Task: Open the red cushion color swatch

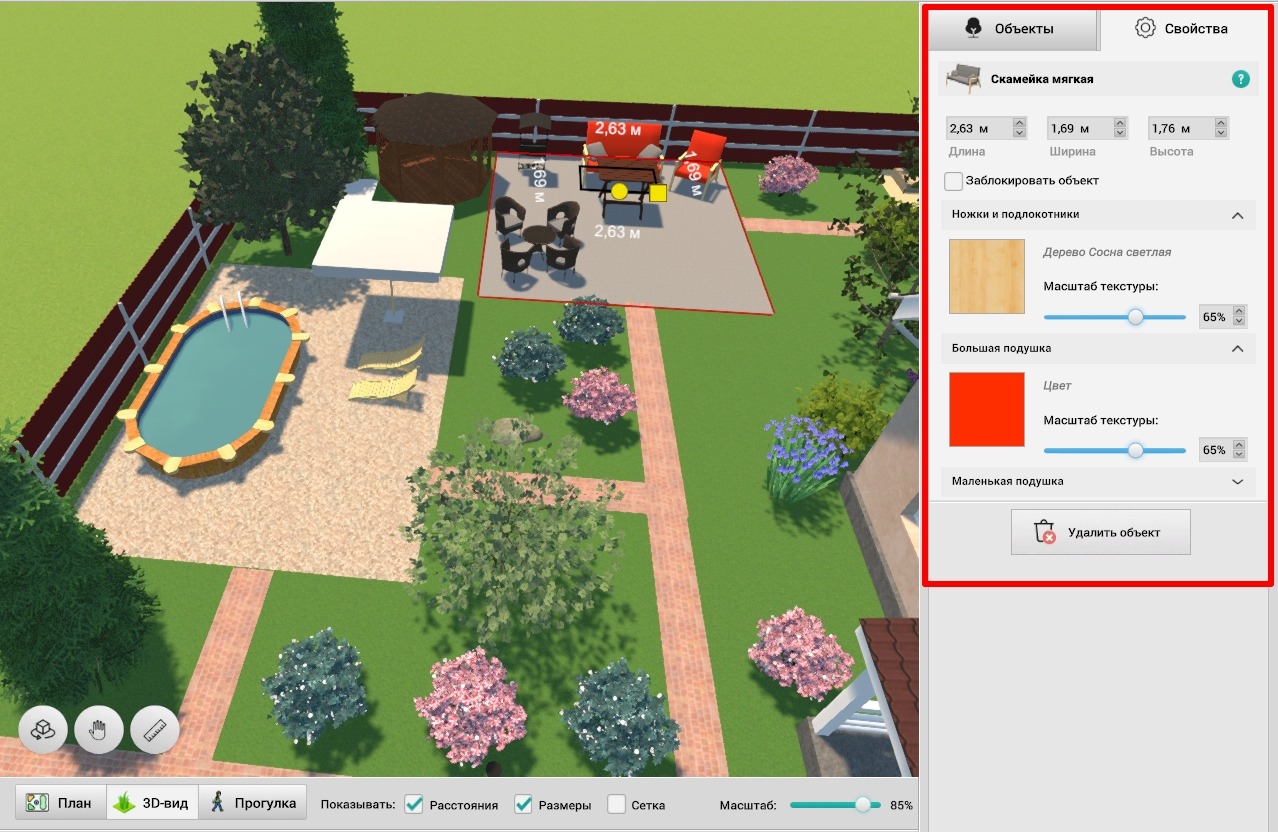Action: click(x=987, y=409)
